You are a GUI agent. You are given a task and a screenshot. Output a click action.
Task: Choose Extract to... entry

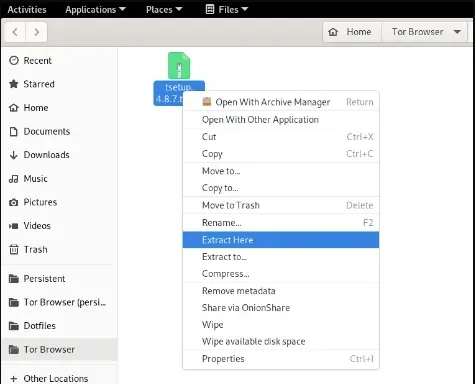pos(281,257)
